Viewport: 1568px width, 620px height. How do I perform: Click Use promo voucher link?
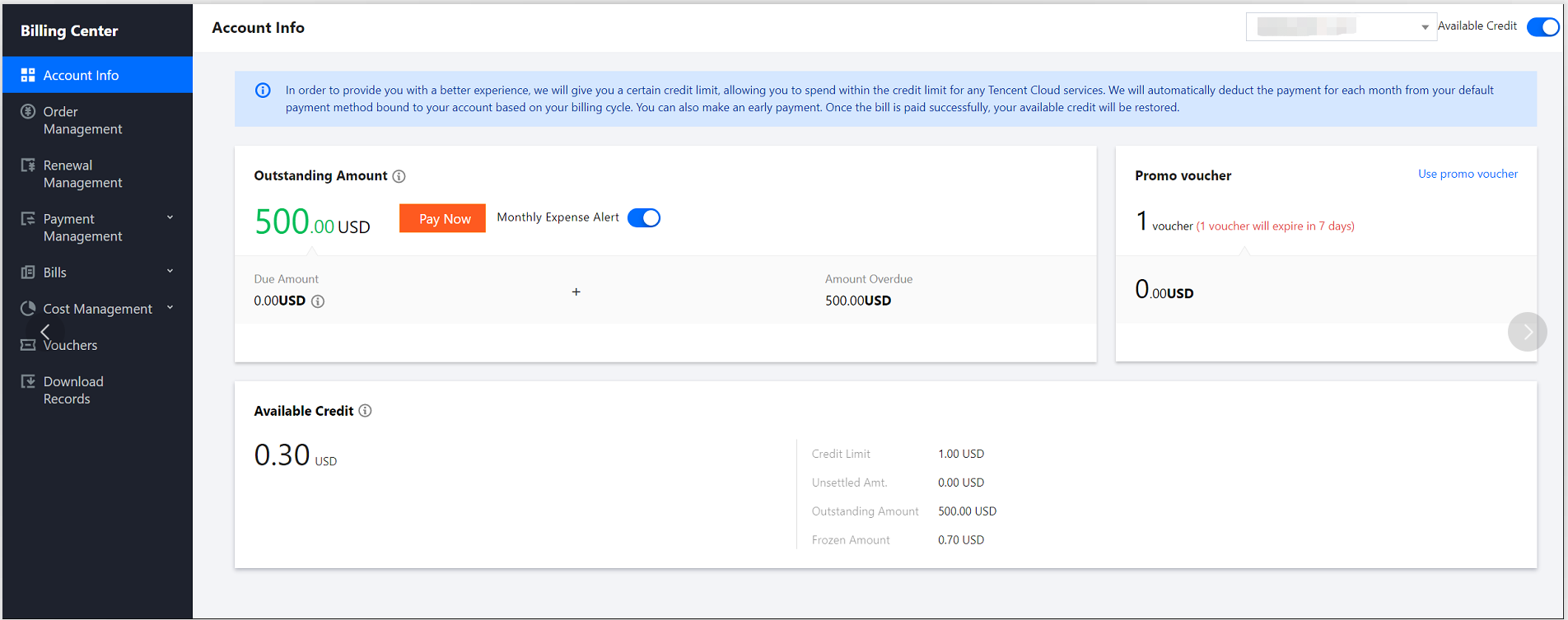pyautogui.click(x=1468, y=174)
